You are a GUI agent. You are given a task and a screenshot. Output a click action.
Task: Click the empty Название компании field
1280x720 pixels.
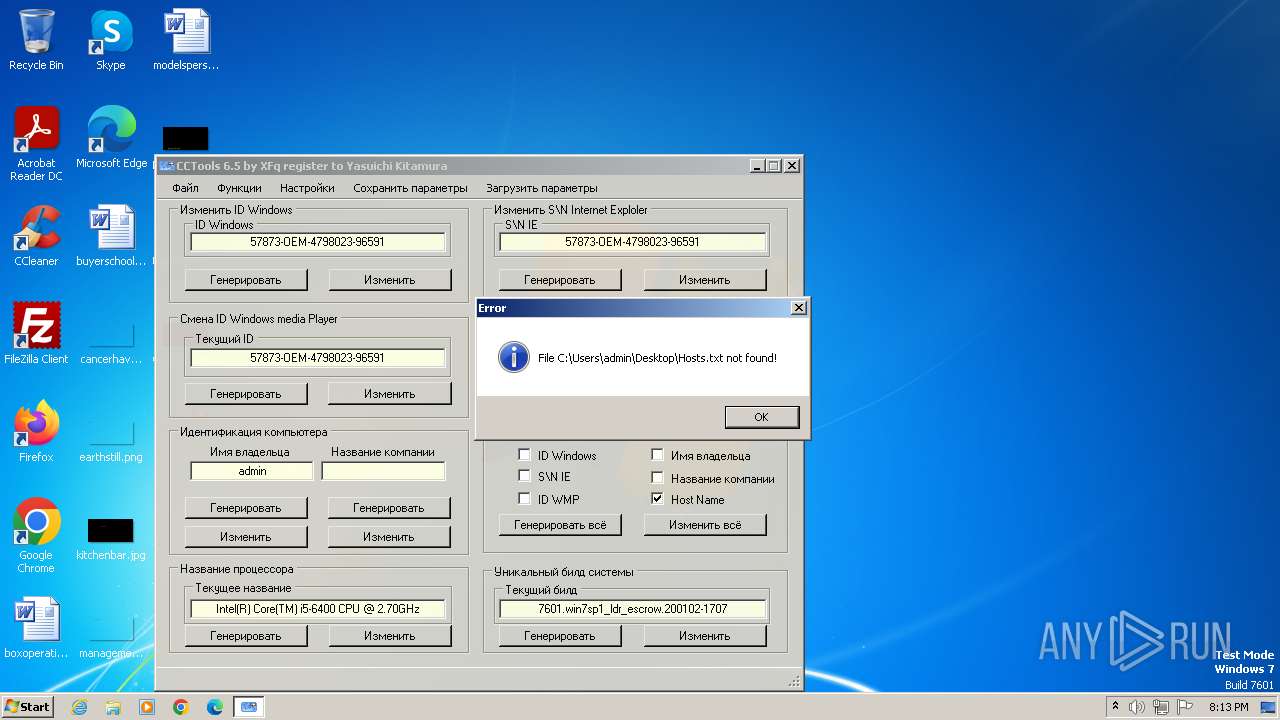pos(383,471)
